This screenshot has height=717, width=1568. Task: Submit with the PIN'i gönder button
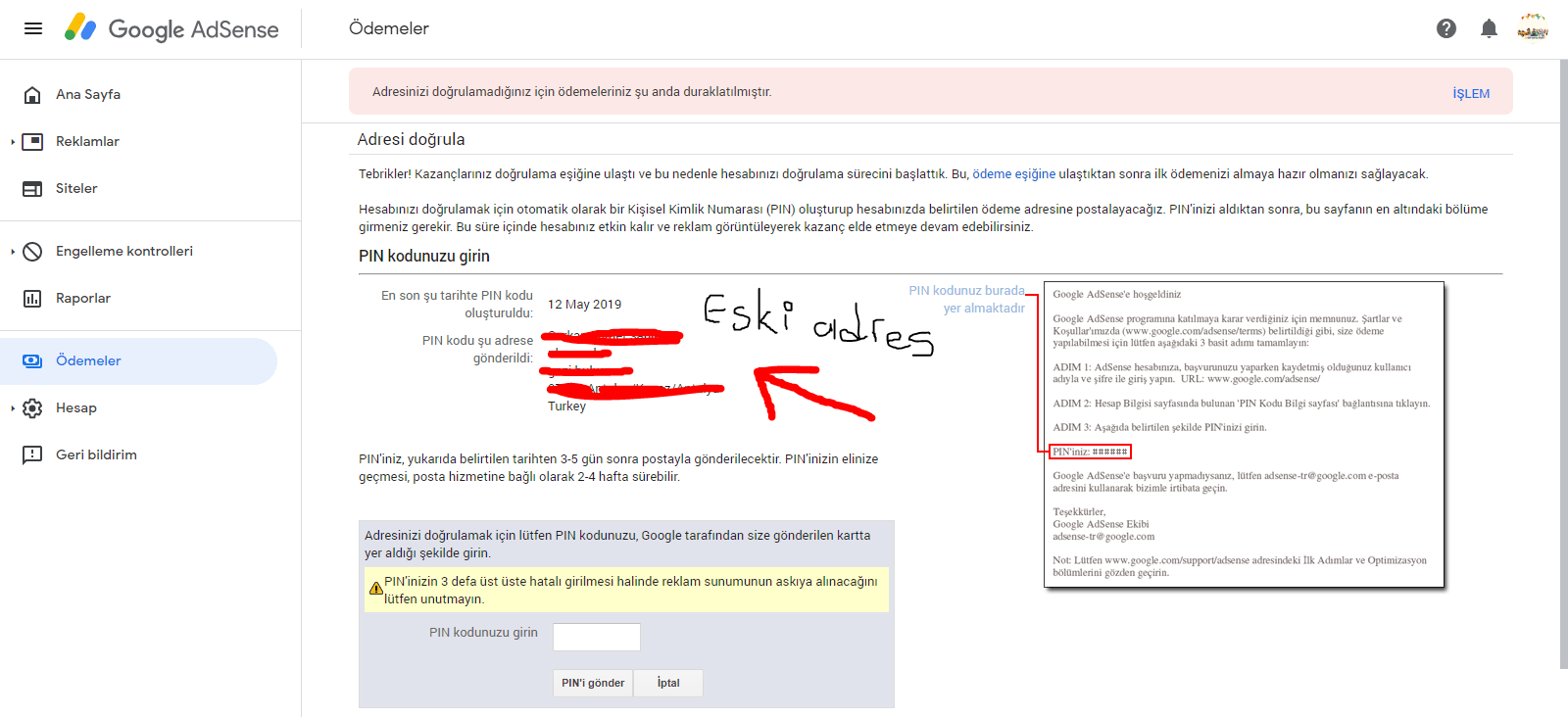(593, 683)
